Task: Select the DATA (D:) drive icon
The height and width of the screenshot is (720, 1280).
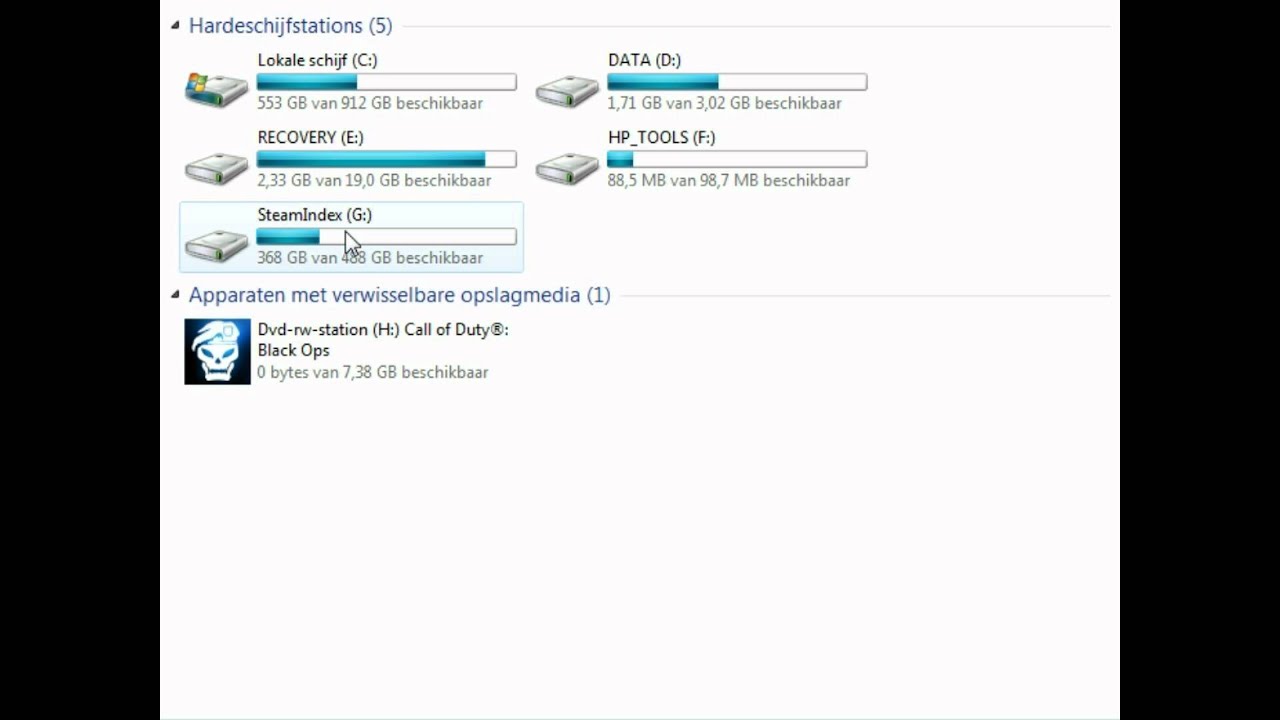Action: pyautogui.click(x=567, y=91)
